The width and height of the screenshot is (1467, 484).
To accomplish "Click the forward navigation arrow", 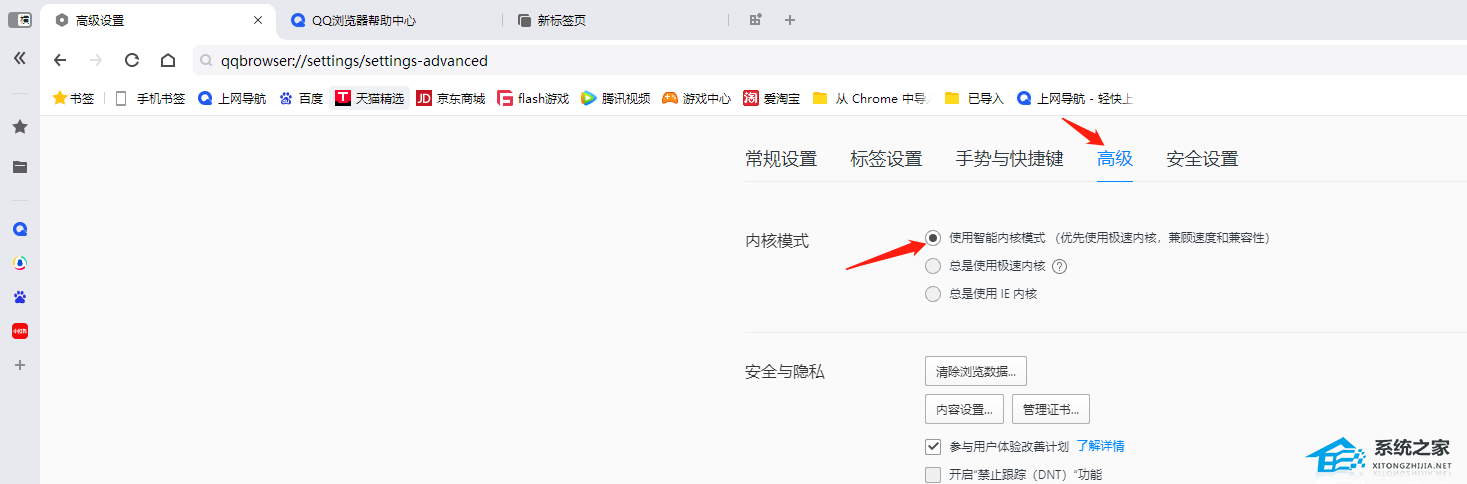I will [x=96, y=60].
